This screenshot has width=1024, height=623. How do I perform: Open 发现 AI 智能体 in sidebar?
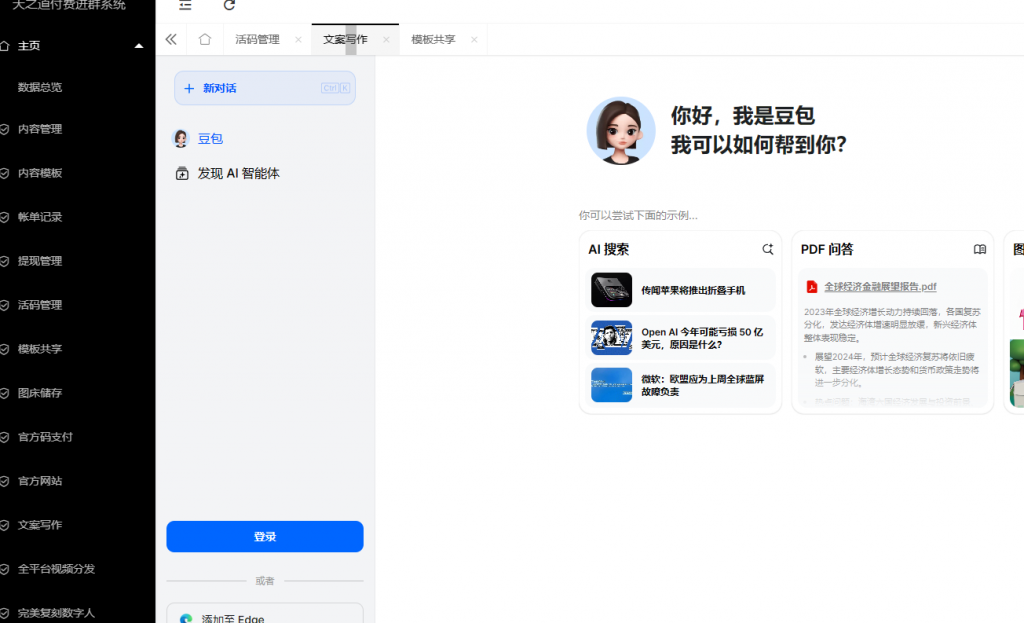click(238, 173)
